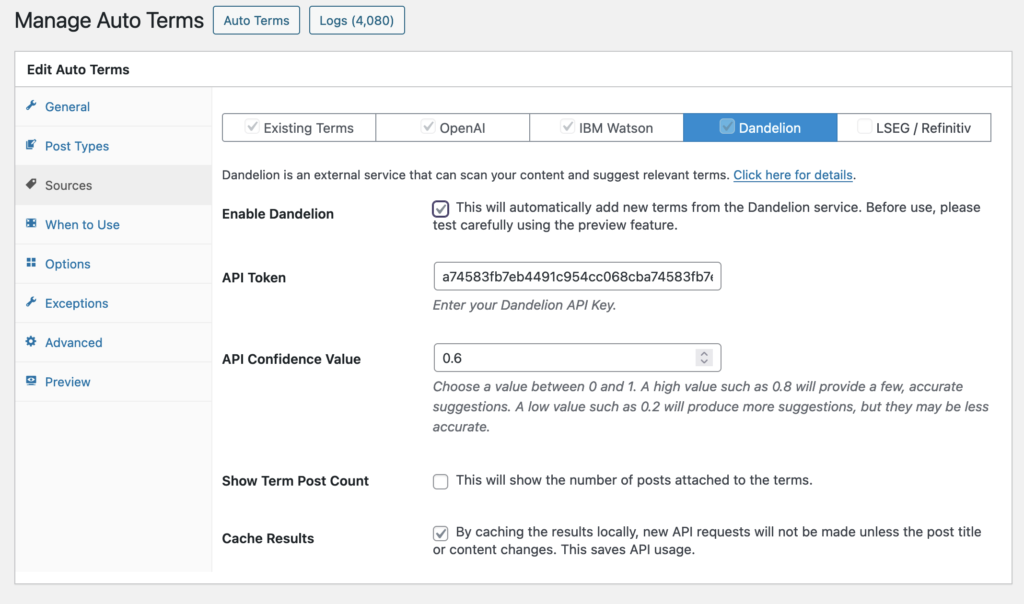Follow the Click here for details link
Screen dimensions: 1024x604
793,175
